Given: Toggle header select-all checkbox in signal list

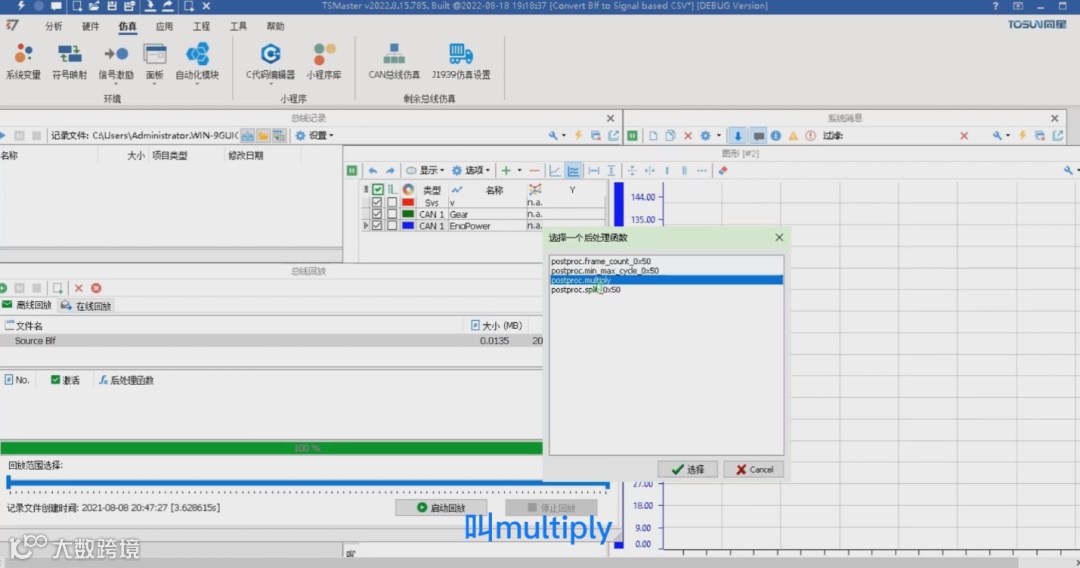Looking at the screenshot, I should coord(377,189).
